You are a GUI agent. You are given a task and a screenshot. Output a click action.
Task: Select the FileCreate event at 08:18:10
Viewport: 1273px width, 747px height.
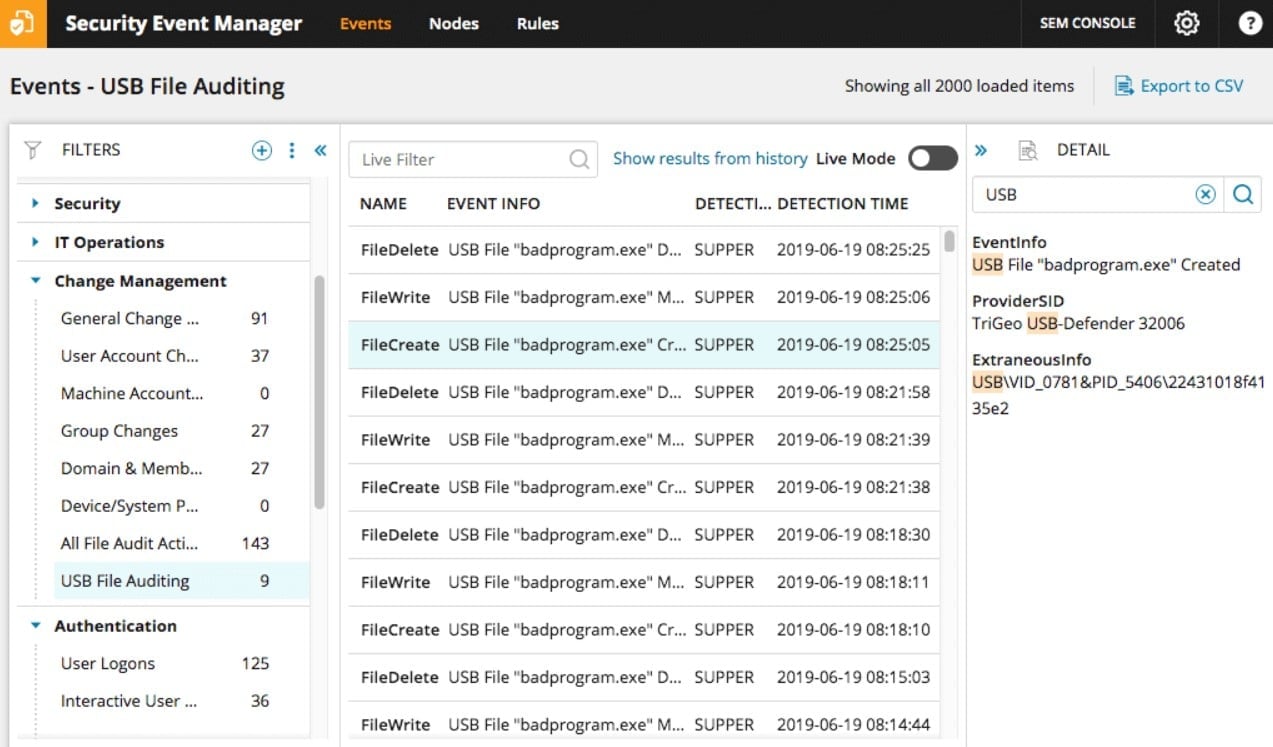click(644, 630)
